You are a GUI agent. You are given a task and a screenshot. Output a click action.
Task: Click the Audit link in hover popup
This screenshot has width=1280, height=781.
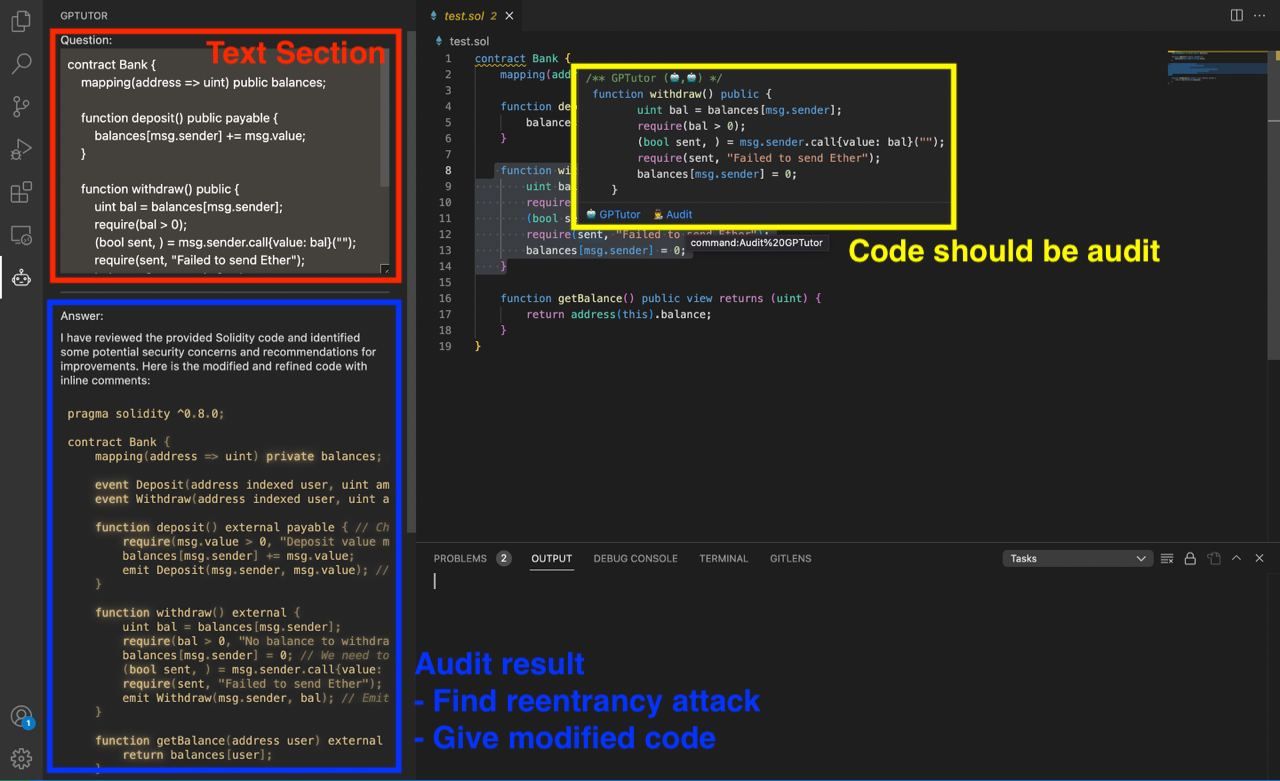tap(673, 214)
